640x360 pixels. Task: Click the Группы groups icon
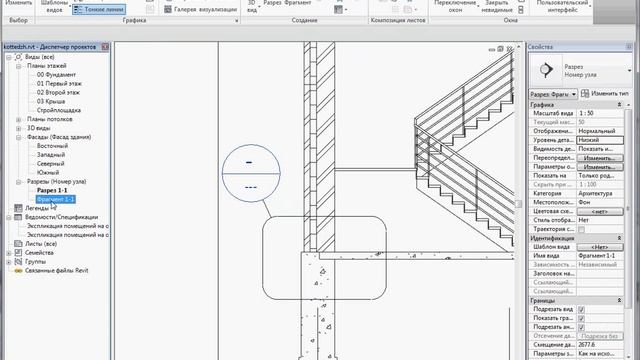[x=18, y=262]
